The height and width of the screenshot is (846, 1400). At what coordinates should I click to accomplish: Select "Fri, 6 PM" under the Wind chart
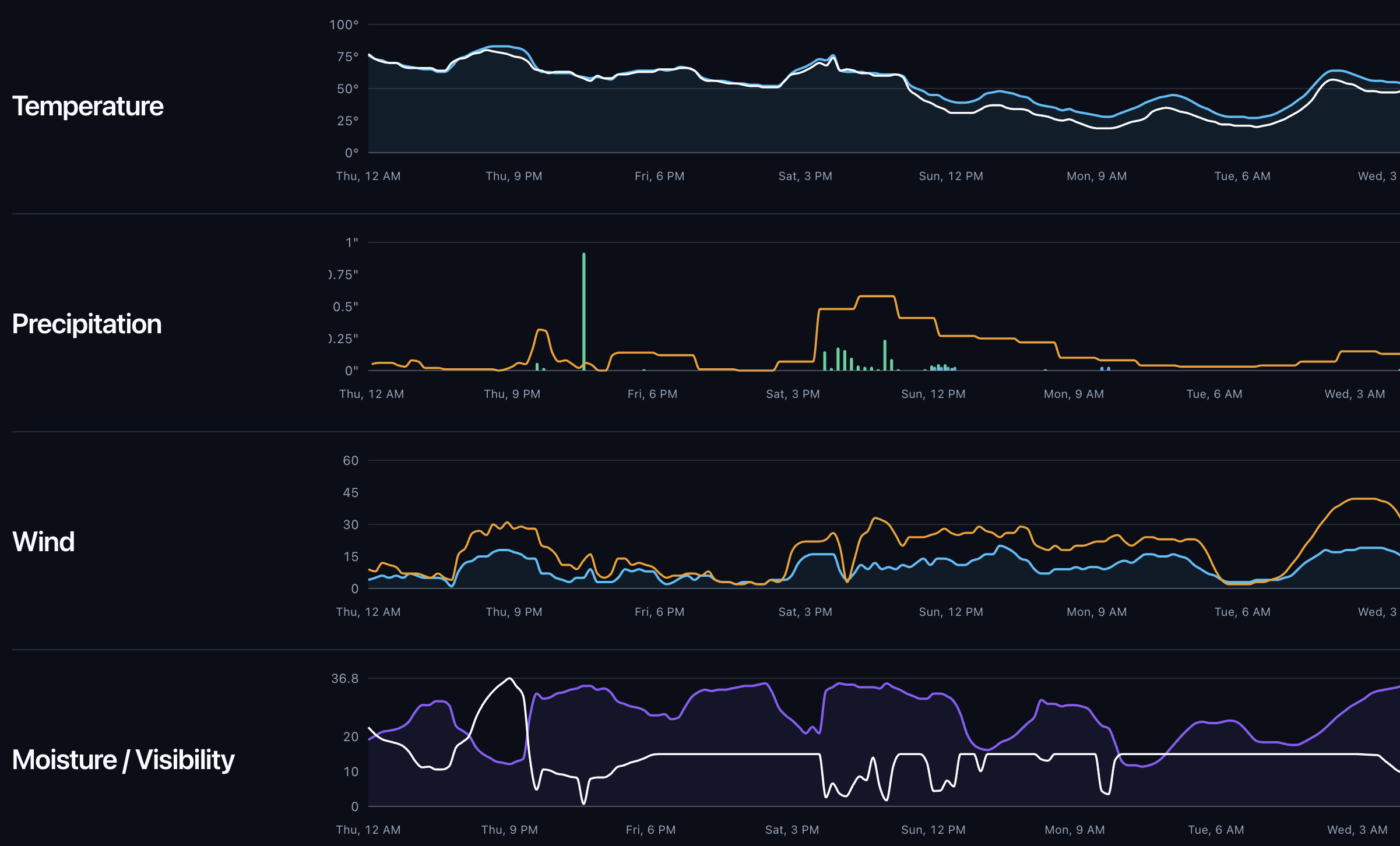coord(660,612)
